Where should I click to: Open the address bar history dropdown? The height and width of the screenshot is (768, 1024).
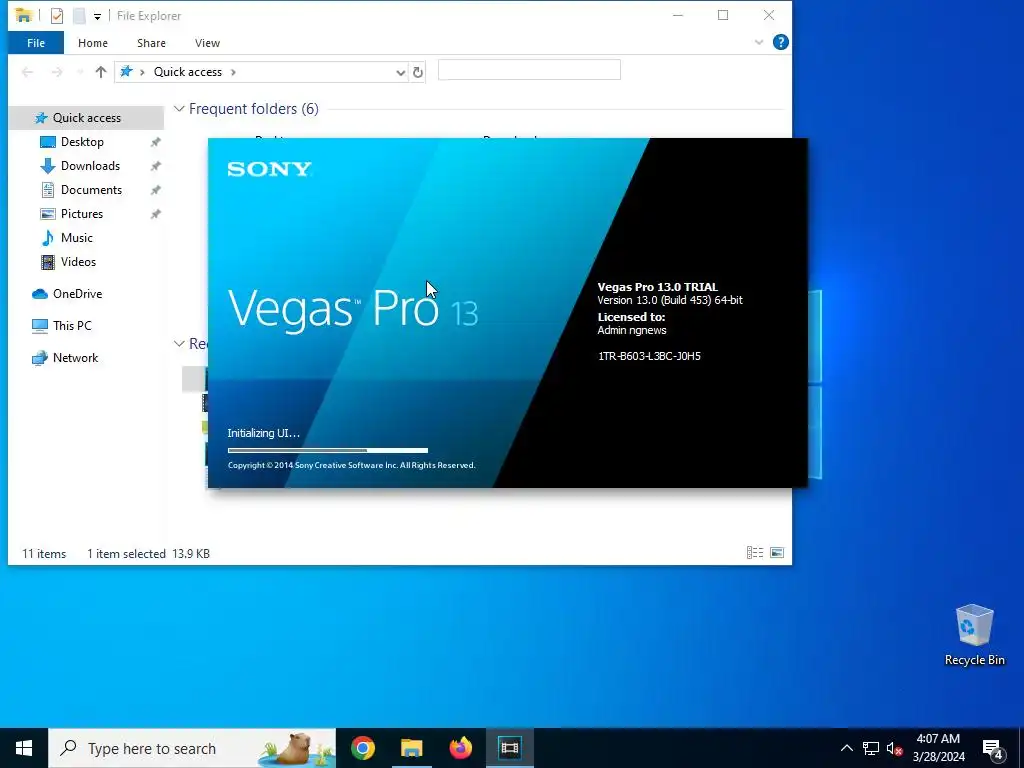[x=400, y=72]
